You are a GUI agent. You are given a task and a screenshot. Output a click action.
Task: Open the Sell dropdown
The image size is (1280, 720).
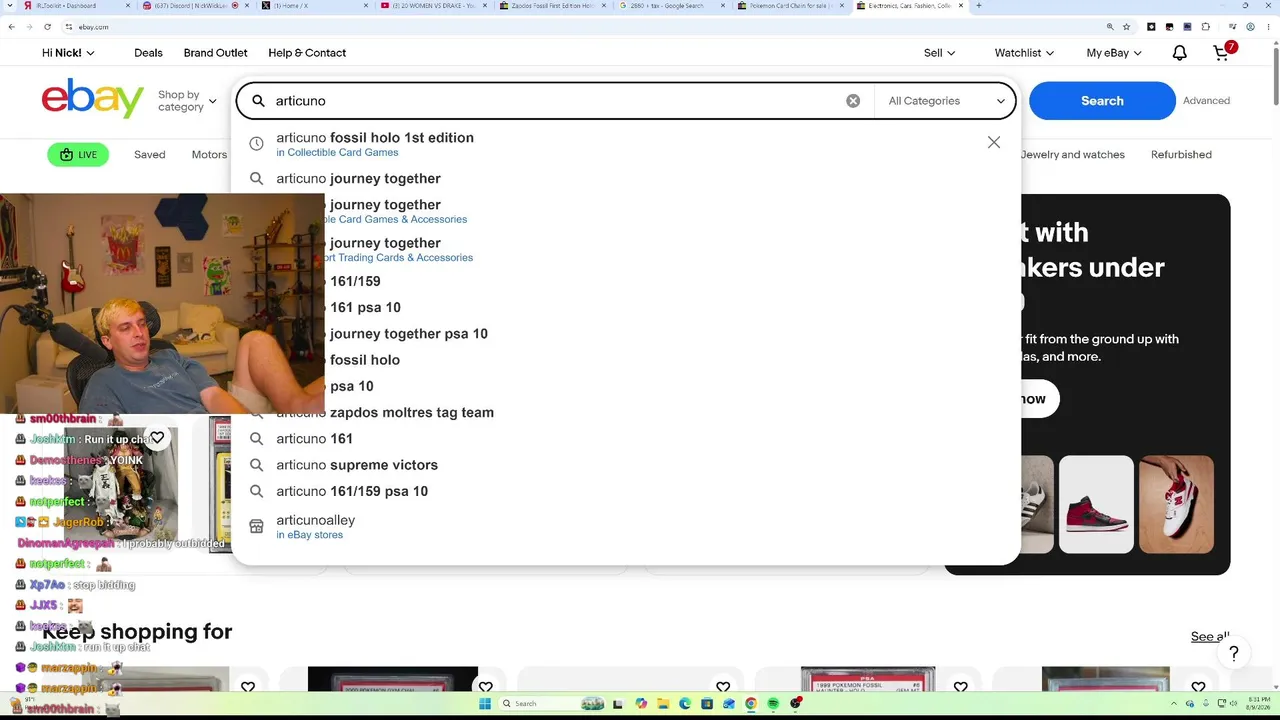tap(939, 53)
